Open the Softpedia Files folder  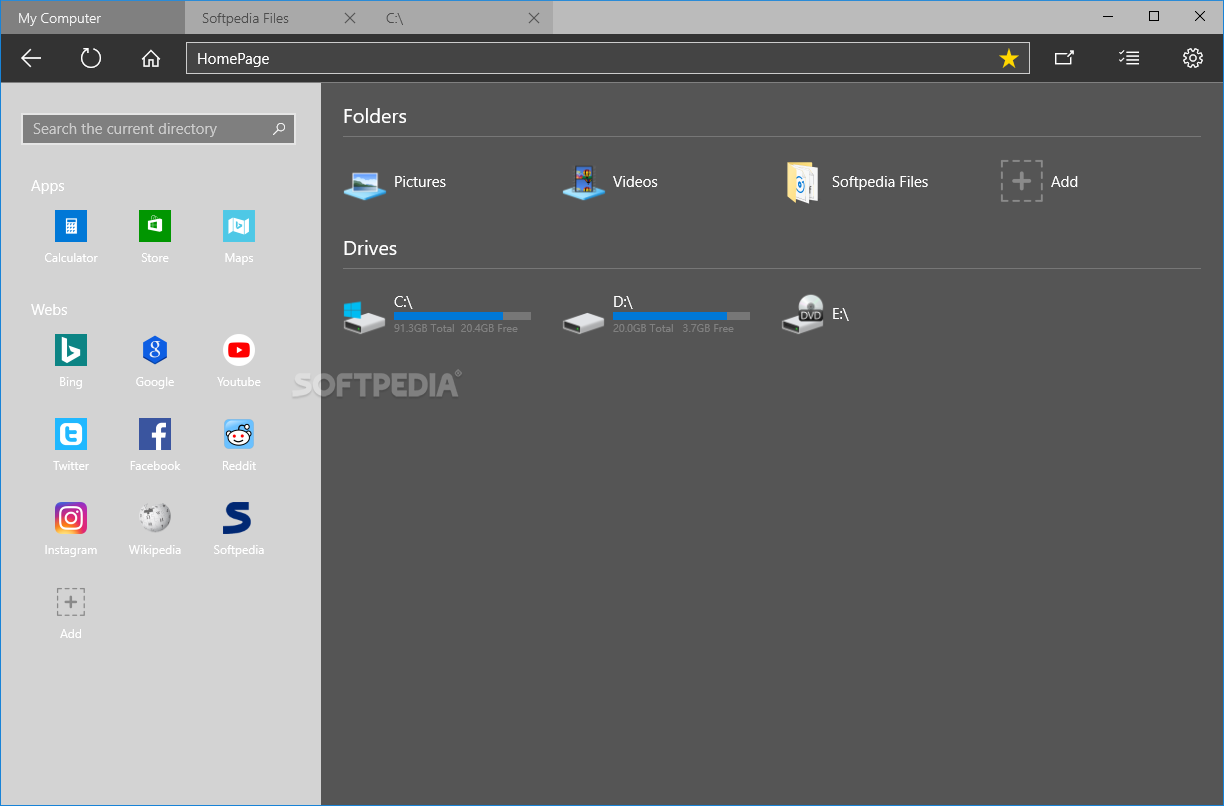(857, 182)
